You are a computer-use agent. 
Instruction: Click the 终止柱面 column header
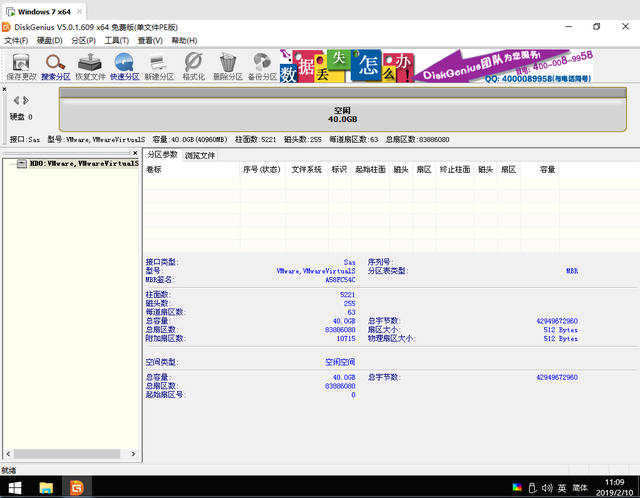455,169
